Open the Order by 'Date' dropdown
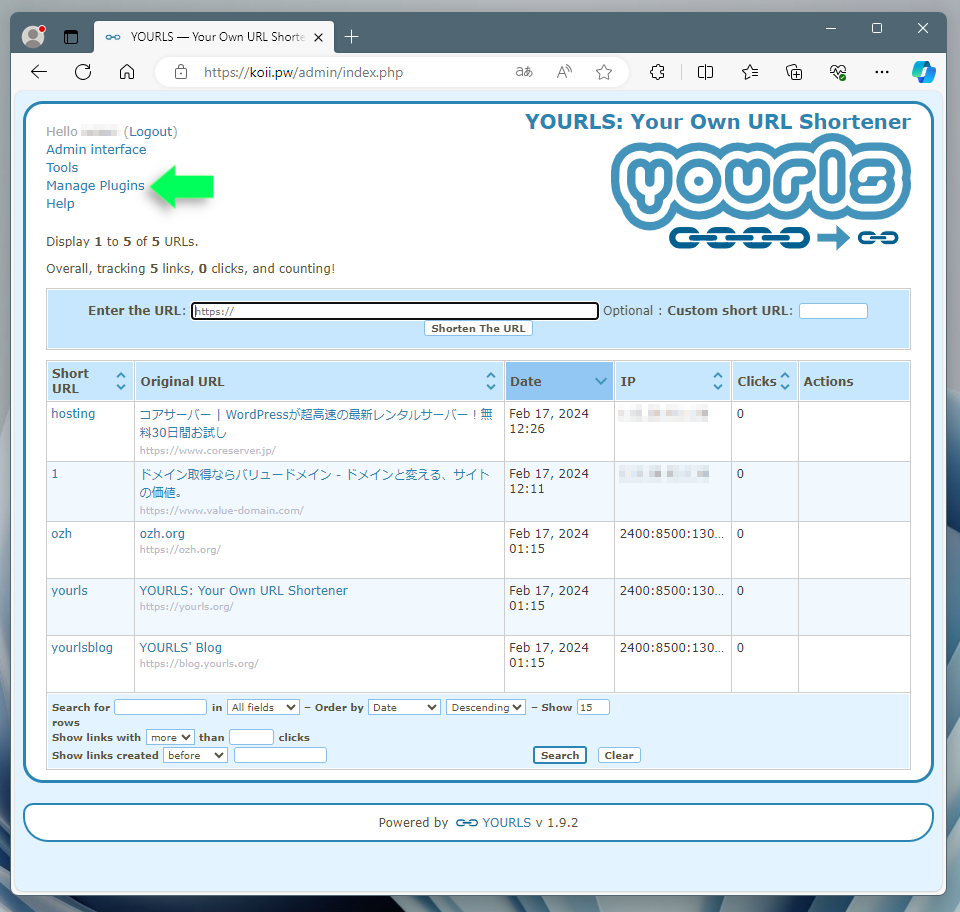 tap(404, 708)
